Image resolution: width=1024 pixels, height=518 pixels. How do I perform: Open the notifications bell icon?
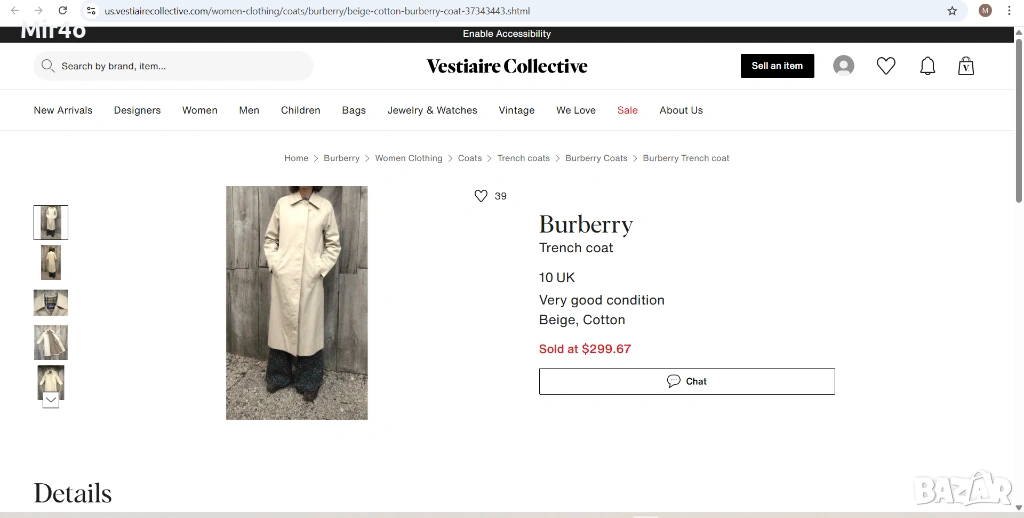coord(927,66)
